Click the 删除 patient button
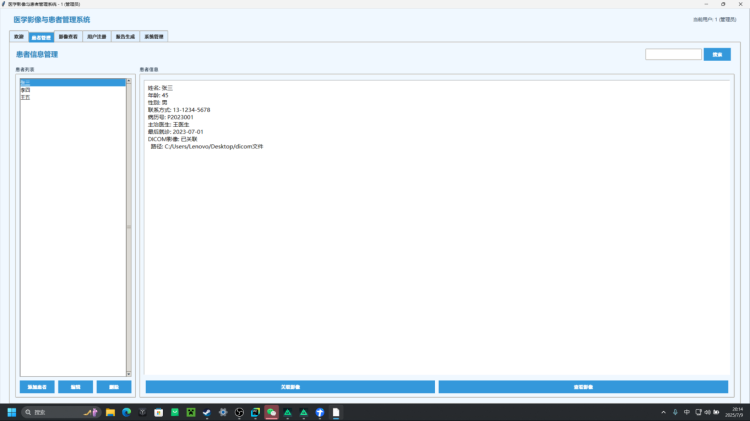Image resolution: width=750 pixels, height=421 pixels. coord(113,387)
